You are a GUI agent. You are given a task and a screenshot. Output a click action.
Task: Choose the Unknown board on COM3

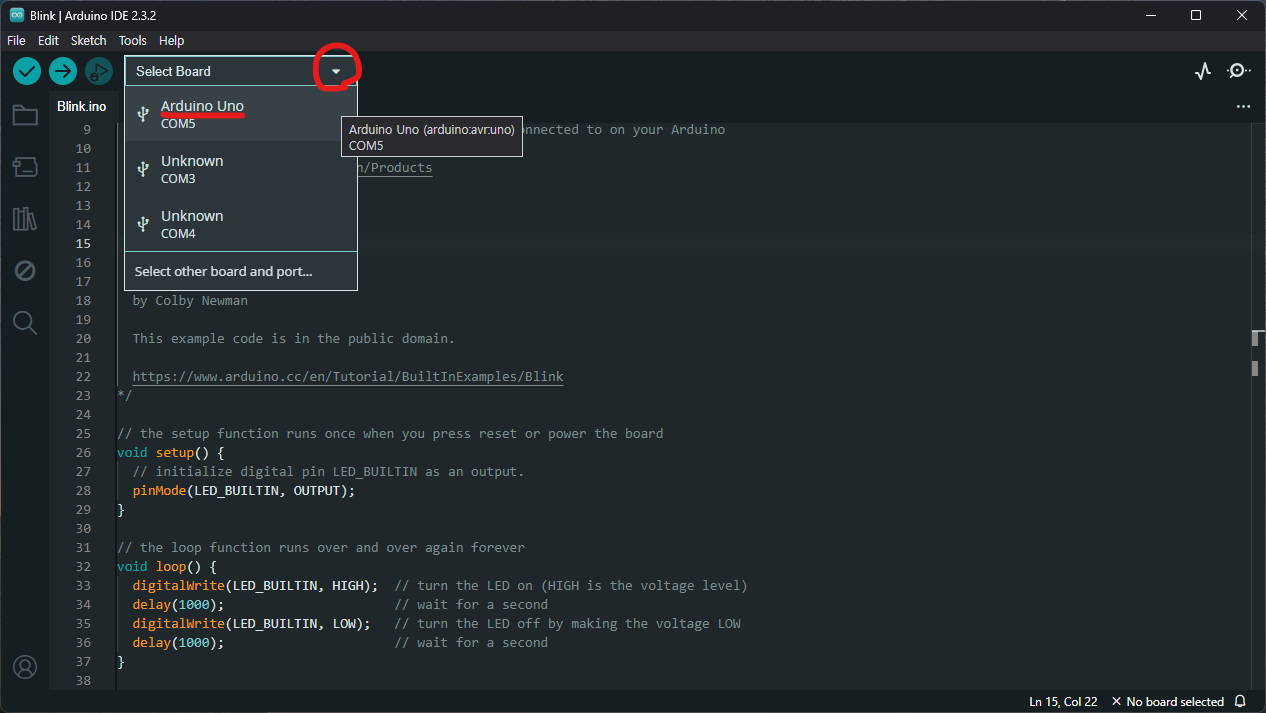click(x=241, y=169)
